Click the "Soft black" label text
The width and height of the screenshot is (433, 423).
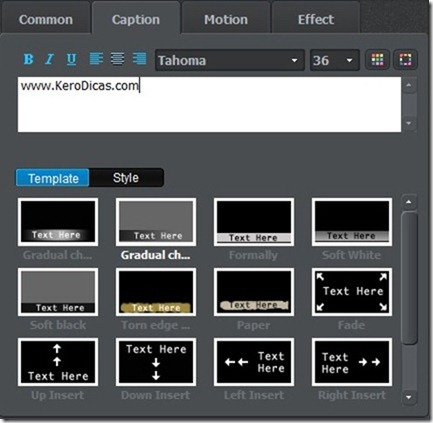[58, 325]
